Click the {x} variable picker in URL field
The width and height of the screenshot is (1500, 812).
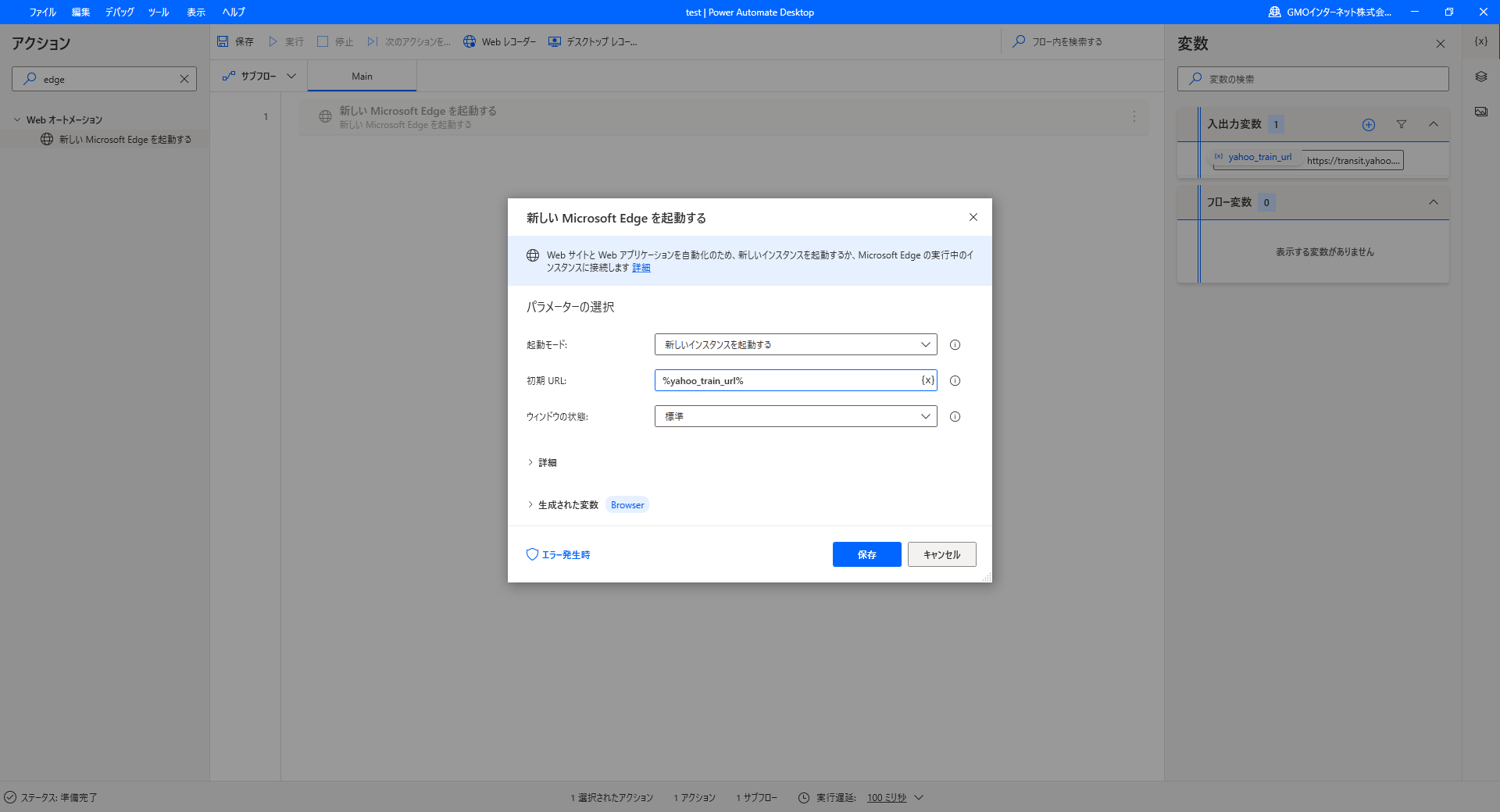(x=927, y=380)
